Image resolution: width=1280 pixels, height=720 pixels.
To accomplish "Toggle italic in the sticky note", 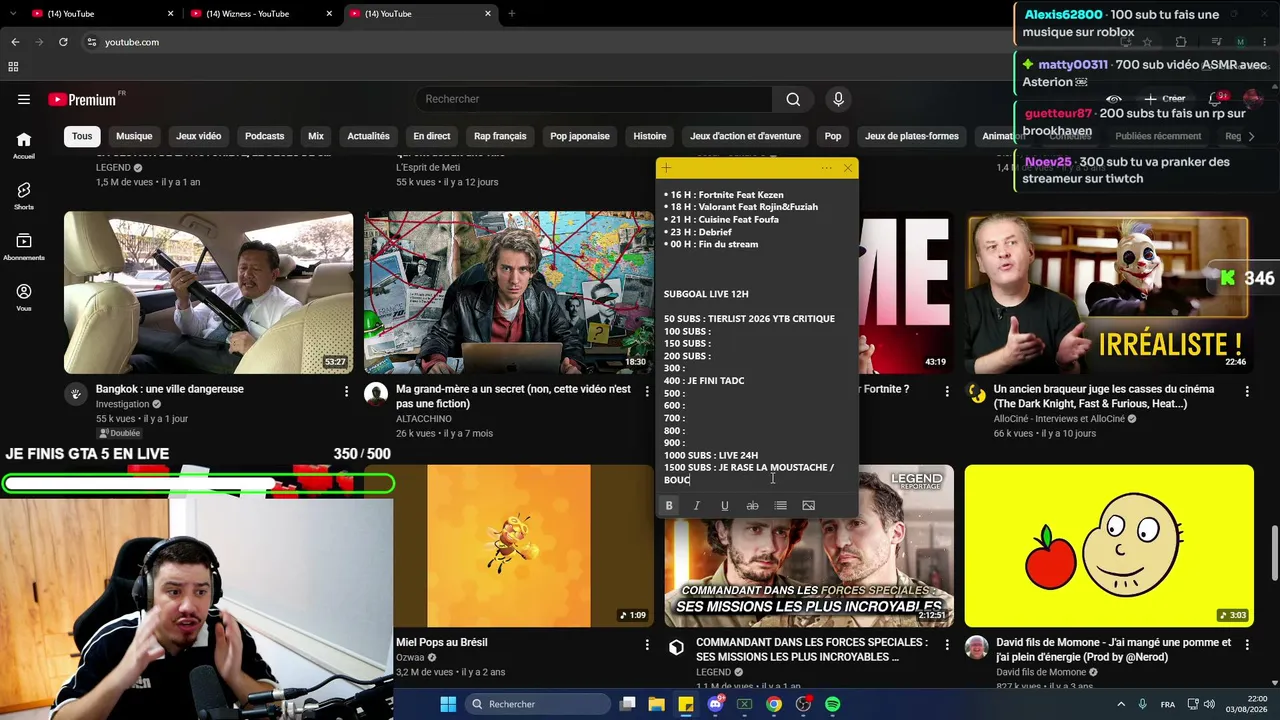I will coord(697,506).
